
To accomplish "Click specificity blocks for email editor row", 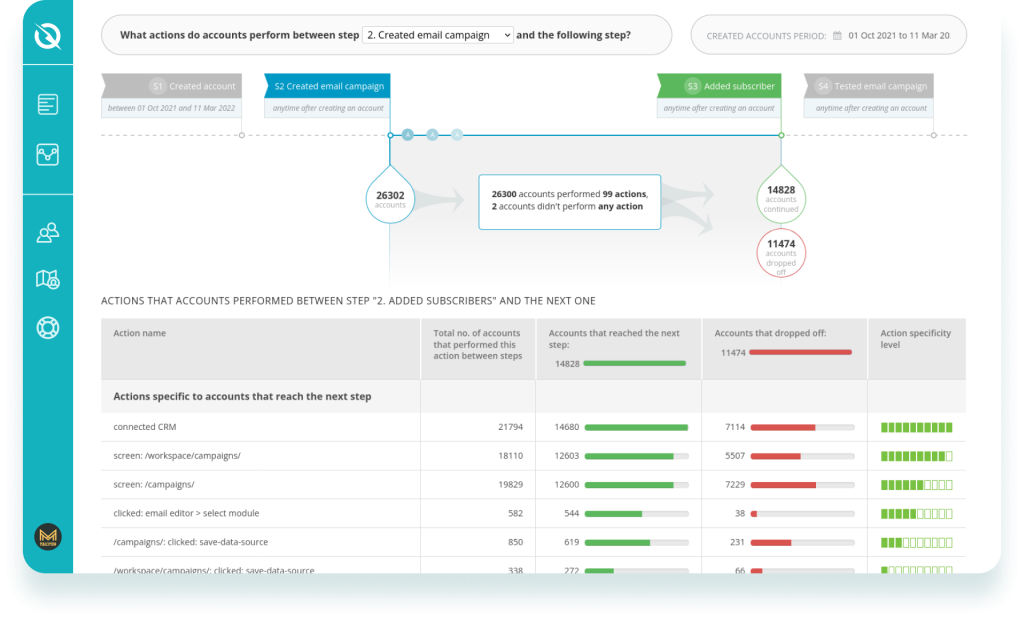I will pos(917,514).
